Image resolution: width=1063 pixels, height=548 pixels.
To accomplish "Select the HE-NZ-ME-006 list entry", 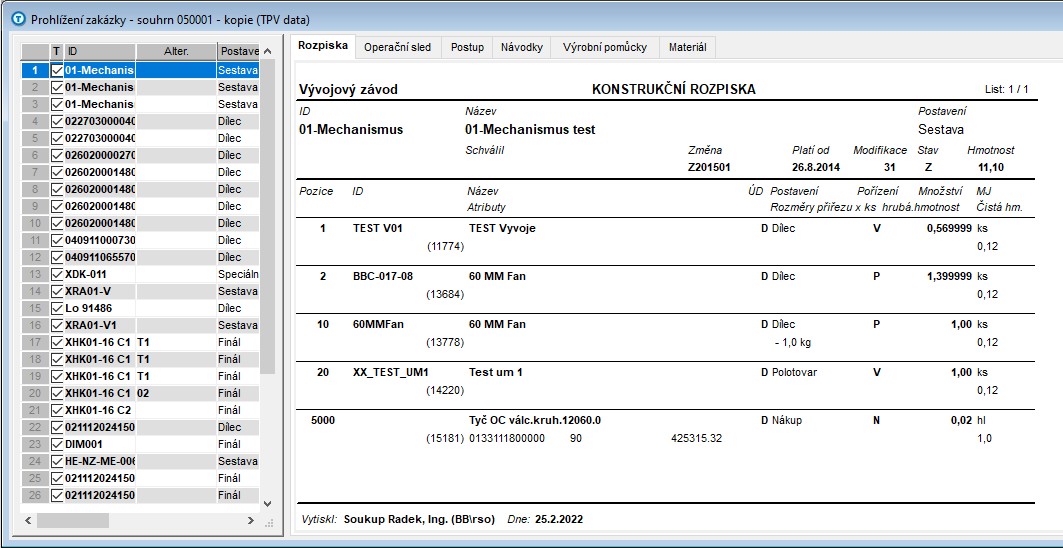I will (x=140, y=461).
